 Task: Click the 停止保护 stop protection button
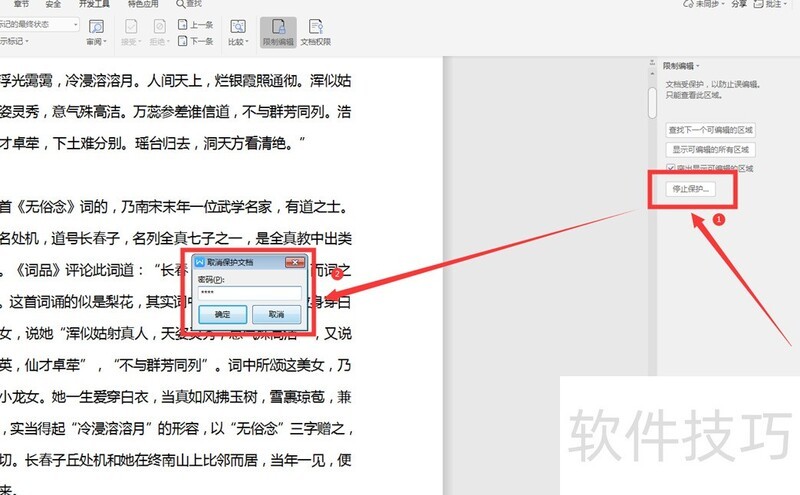coord(690,189)
